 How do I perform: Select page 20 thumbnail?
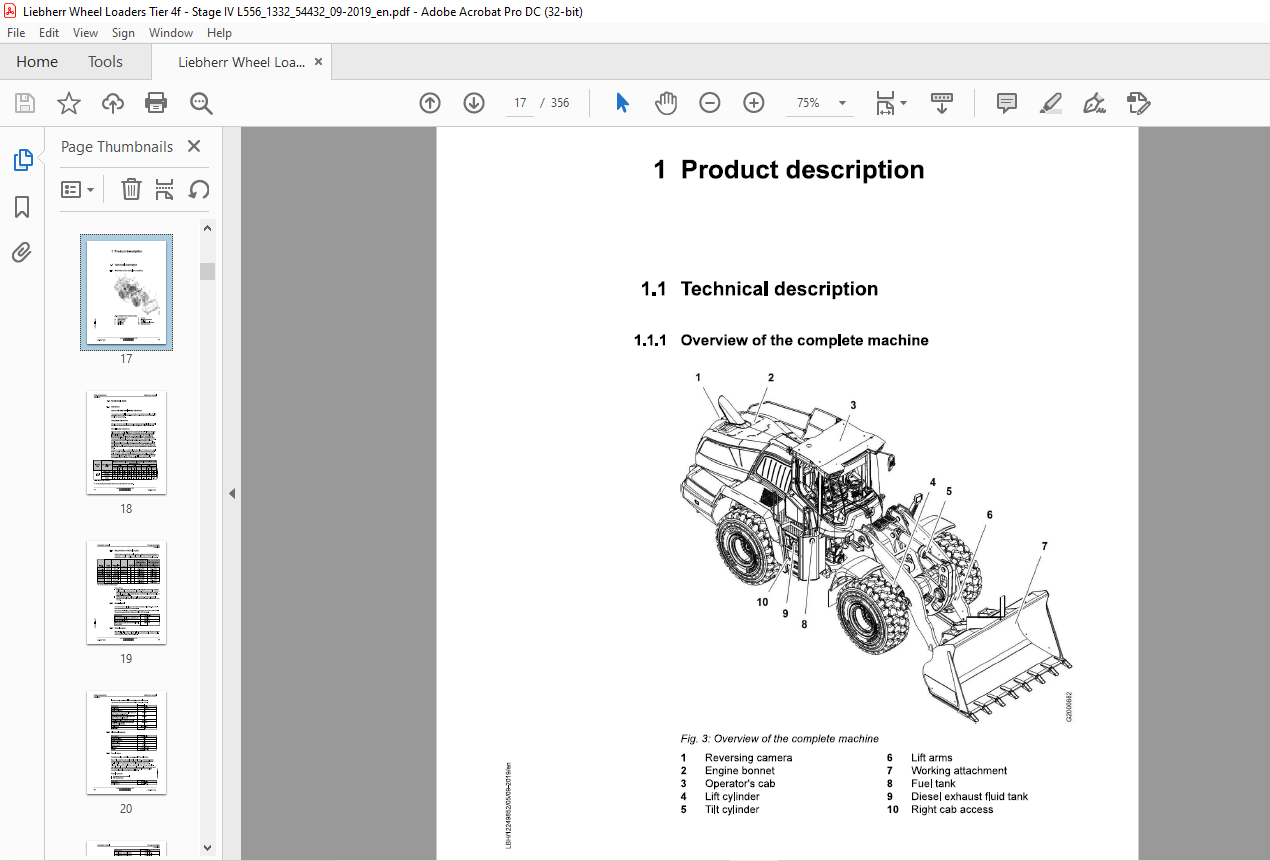pos(126,743)
